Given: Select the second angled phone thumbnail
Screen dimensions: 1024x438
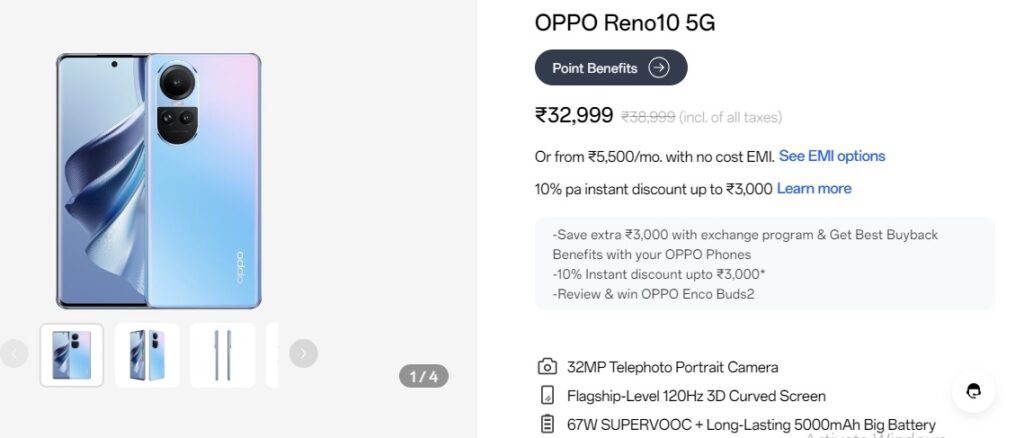Looking at the screenshot, I should coord(147,355).
